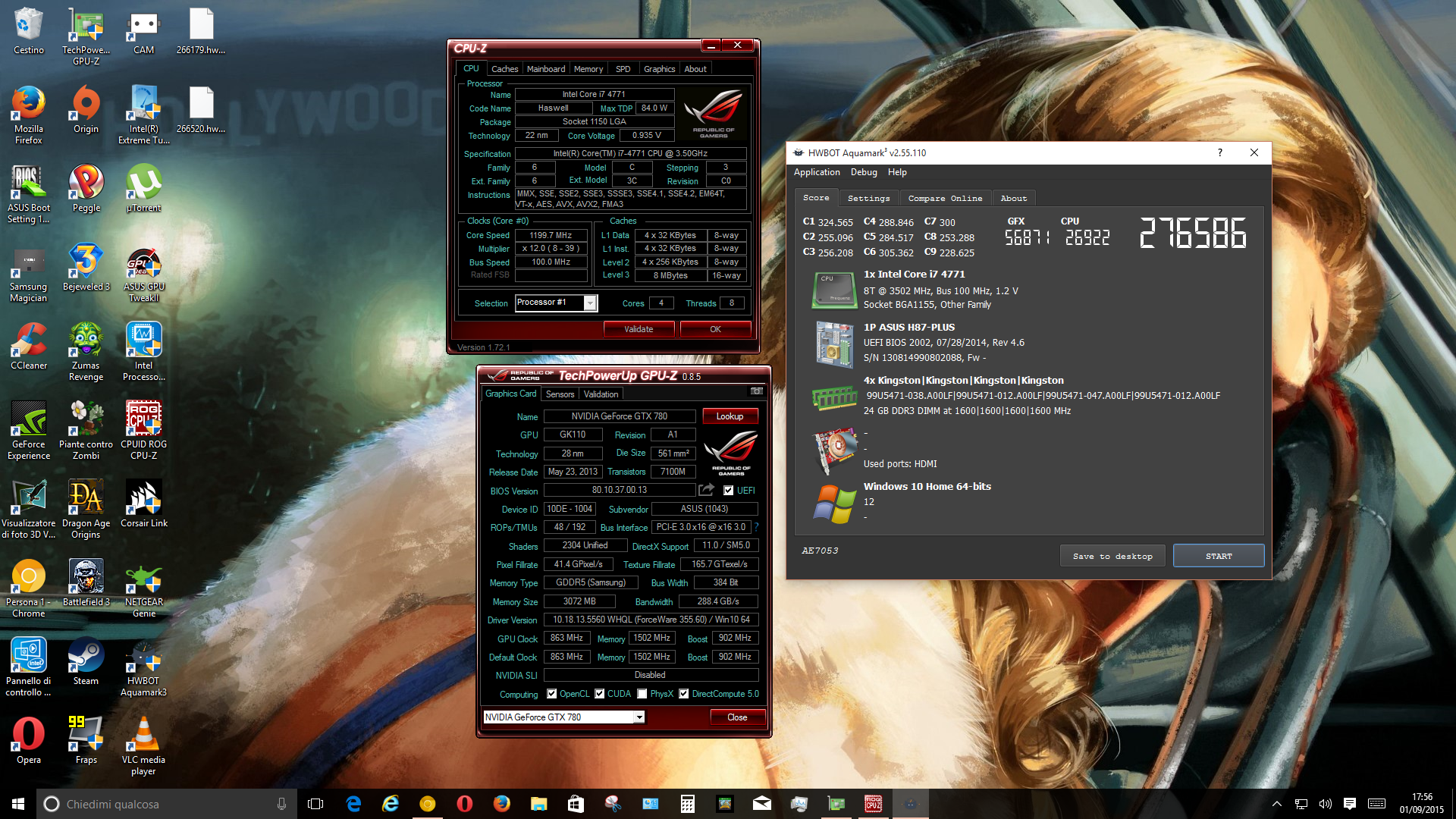The height and width of the screenshot is (819, 1456).
Task: Open the NETGEAR Genie desktop icon
Action: [x=143, y=588]
